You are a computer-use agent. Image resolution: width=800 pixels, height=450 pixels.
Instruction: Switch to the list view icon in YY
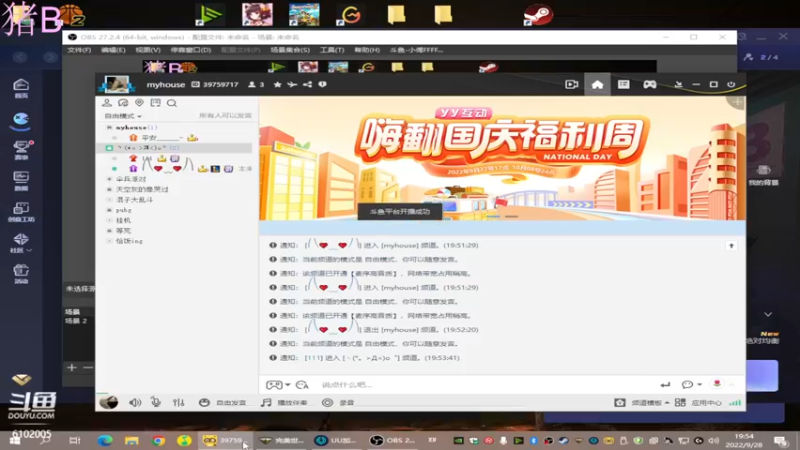tap(623, 84)
